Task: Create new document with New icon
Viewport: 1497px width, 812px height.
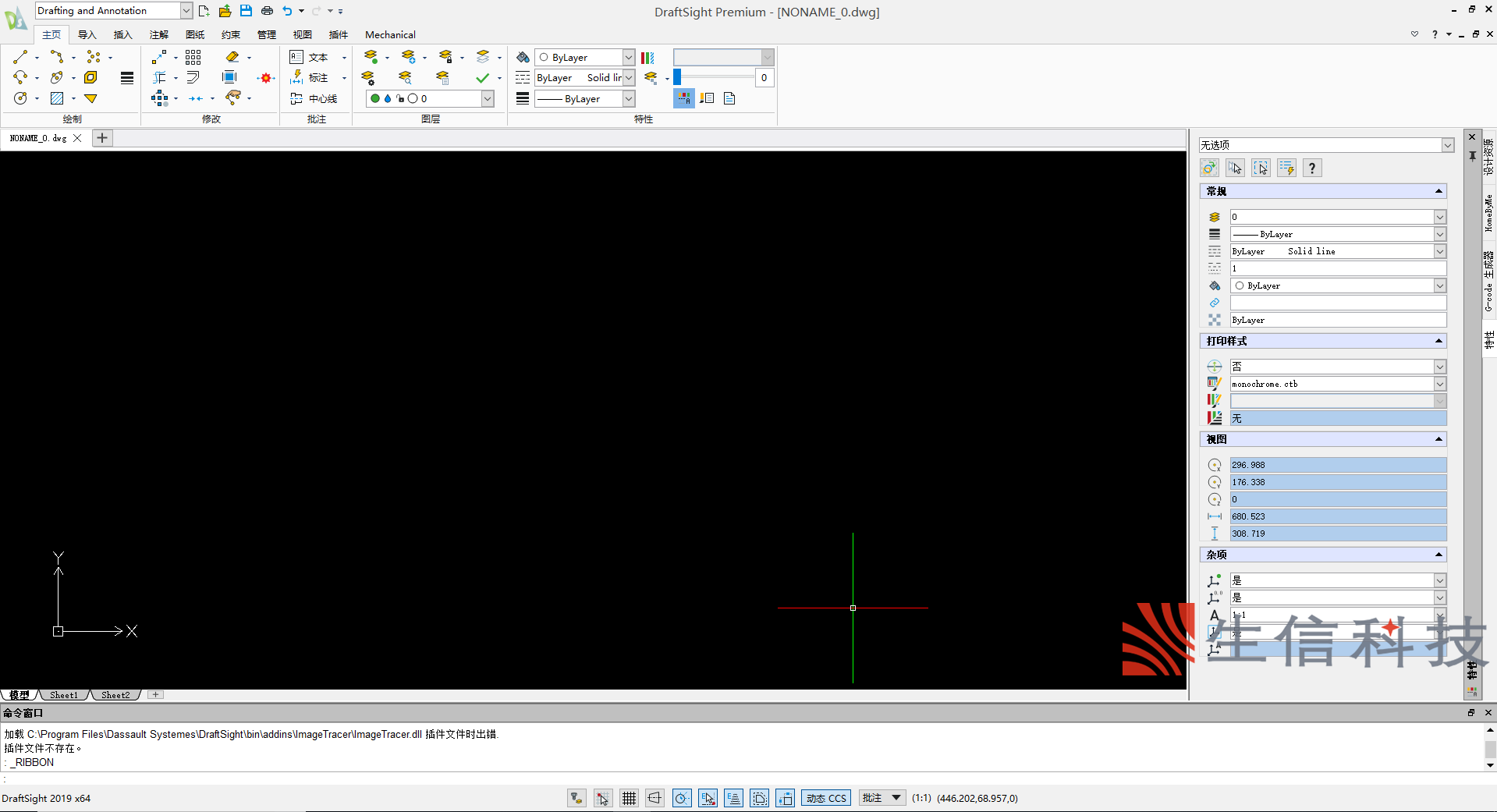Action: tap(204, 11)
